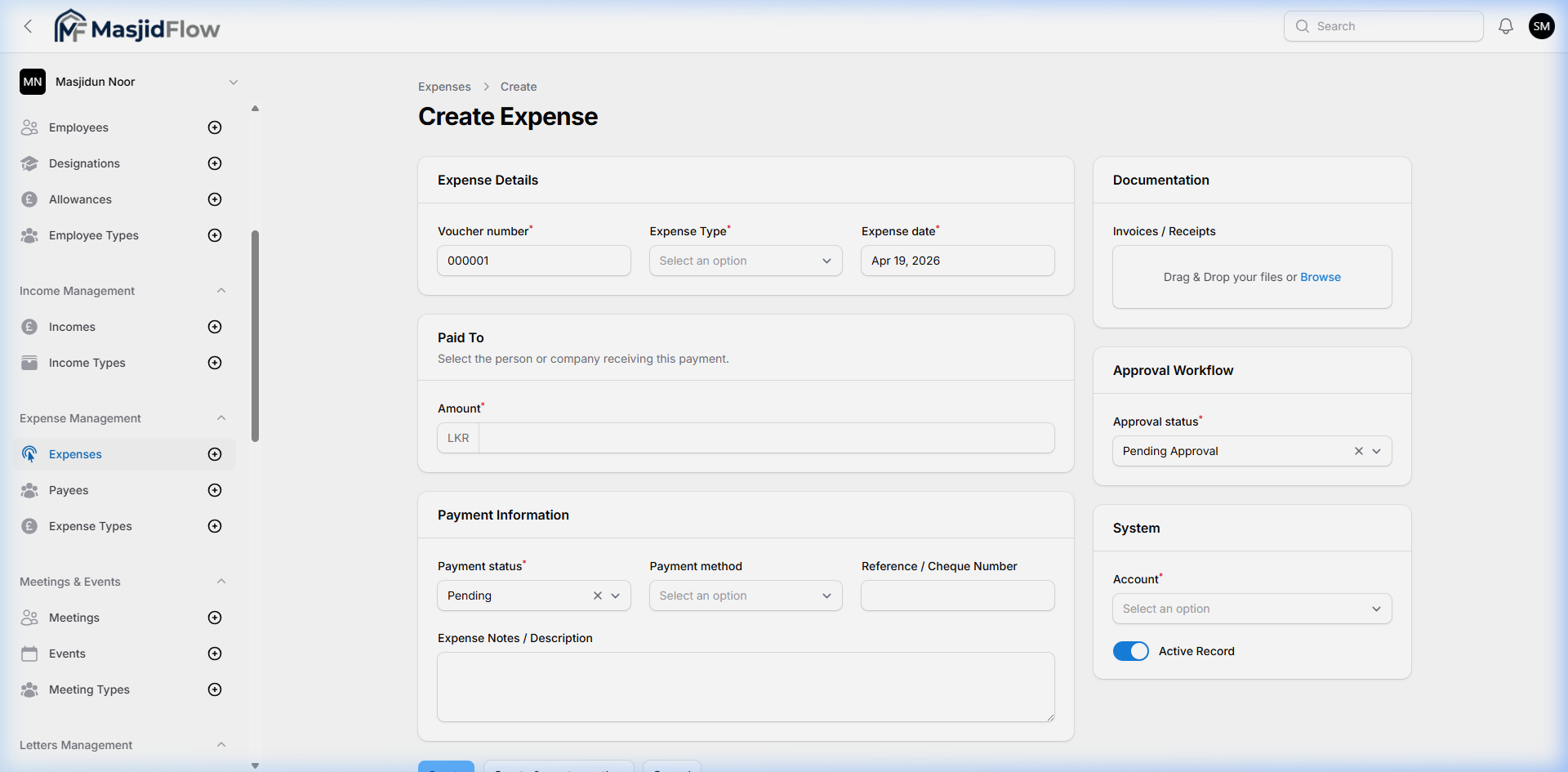Clear Pending Approval using the X icon

click(x=1358, y=450)
